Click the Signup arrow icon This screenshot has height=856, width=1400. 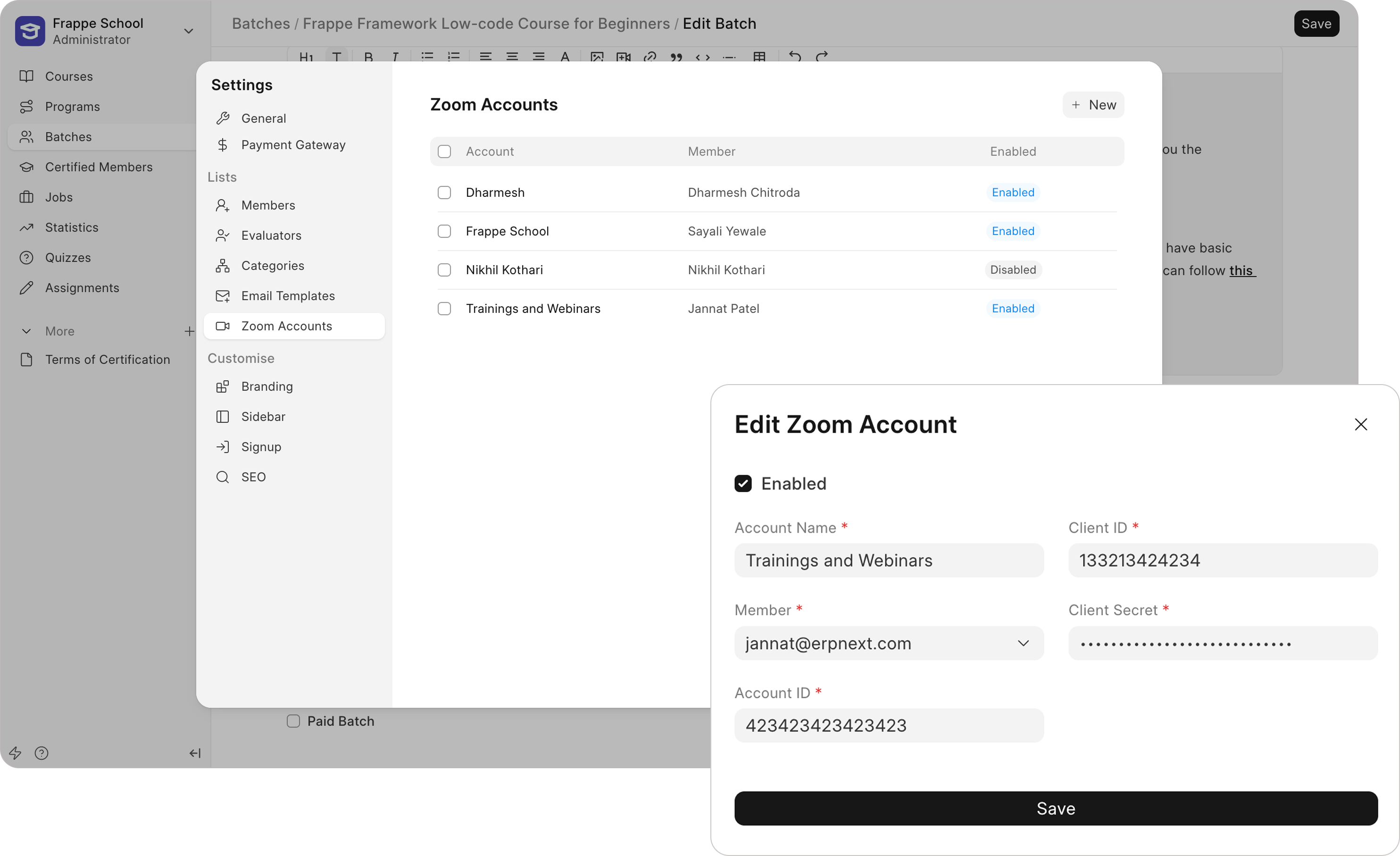click(223, 447)
